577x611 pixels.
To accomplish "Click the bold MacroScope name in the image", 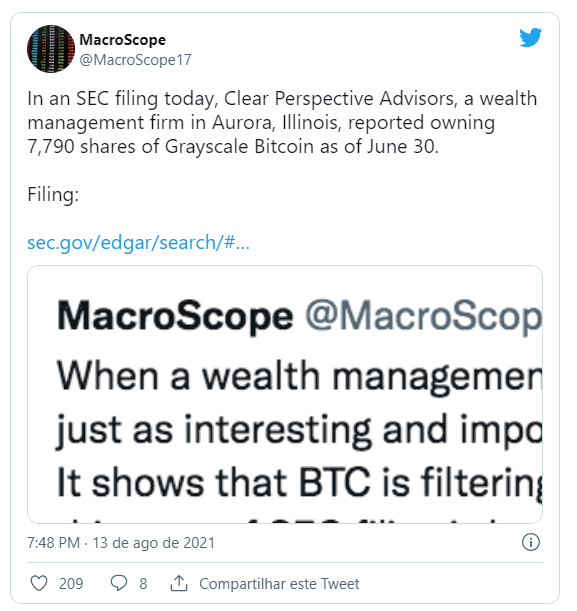I will pyautogui.click(x=175, y=316).
